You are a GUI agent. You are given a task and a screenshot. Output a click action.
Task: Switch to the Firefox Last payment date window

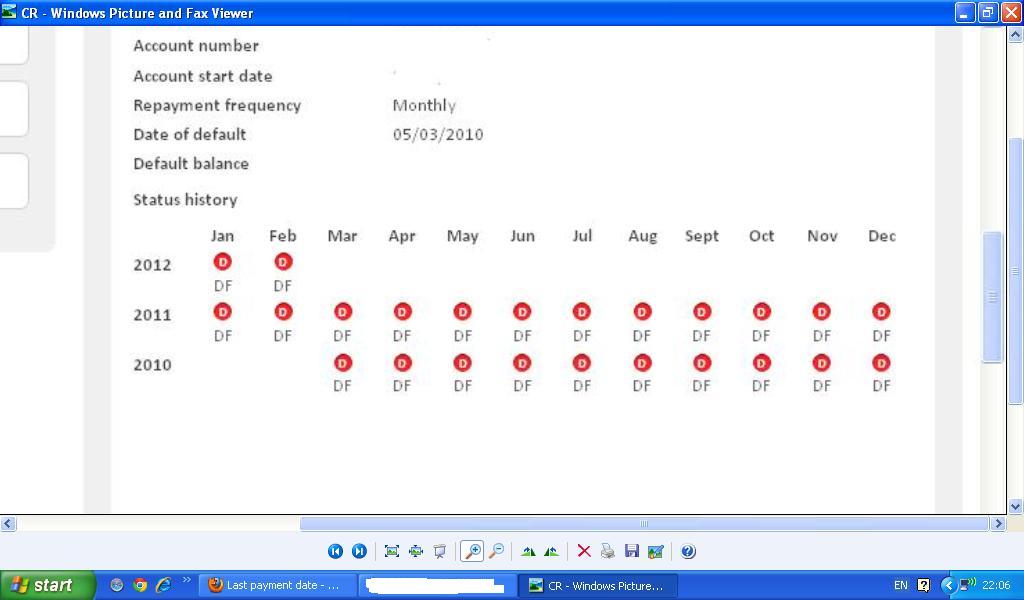pyautogui.click(x=275, y=585)
